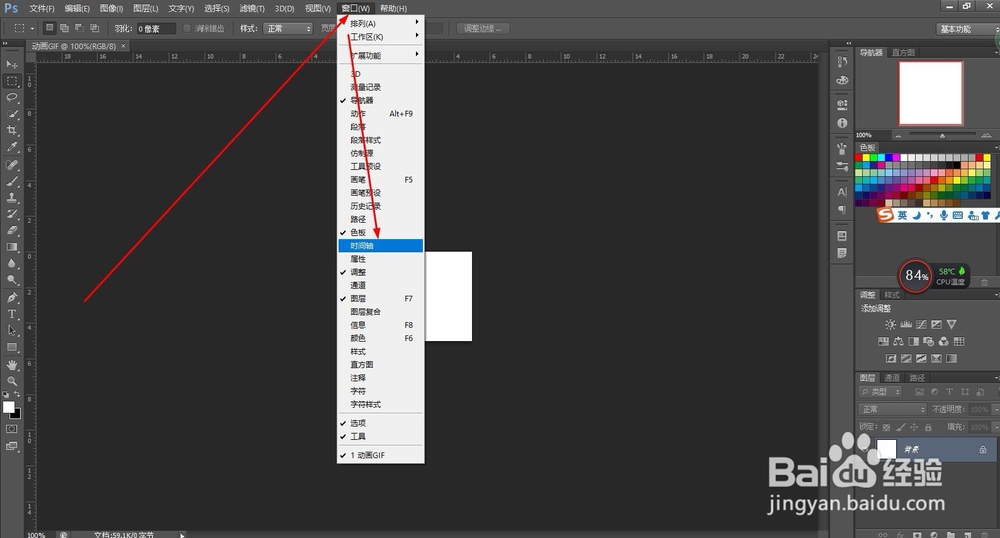Click Add to selection mode button
This screenshot has height=538, width=1000.
click(x=64, y=28)
